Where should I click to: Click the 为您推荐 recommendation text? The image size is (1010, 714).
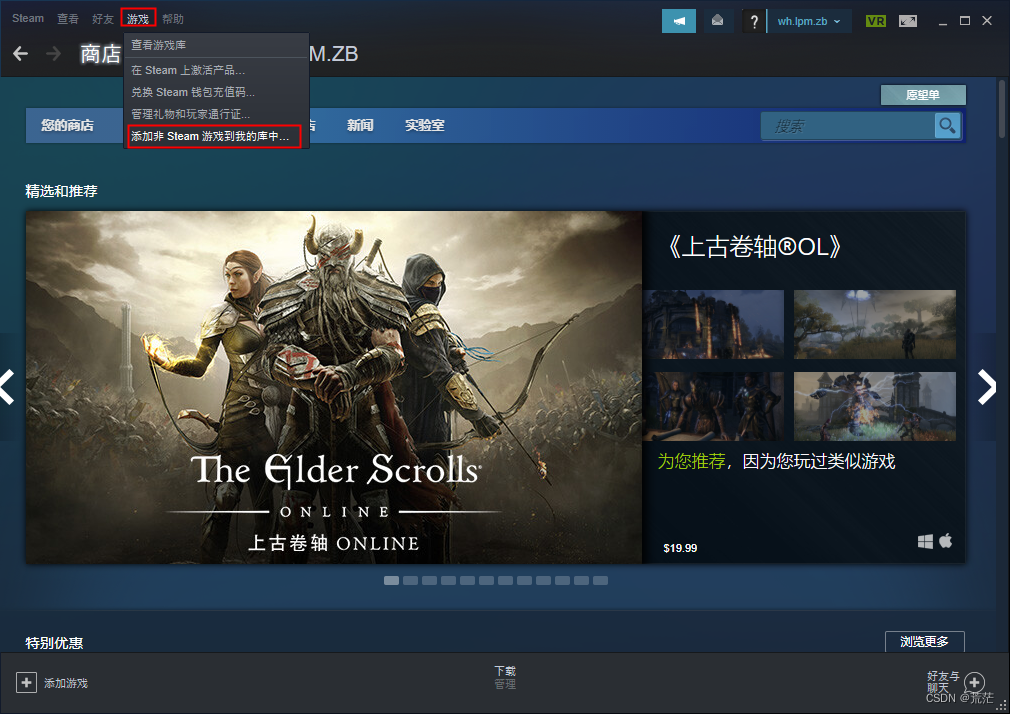(x=691, y=461)
